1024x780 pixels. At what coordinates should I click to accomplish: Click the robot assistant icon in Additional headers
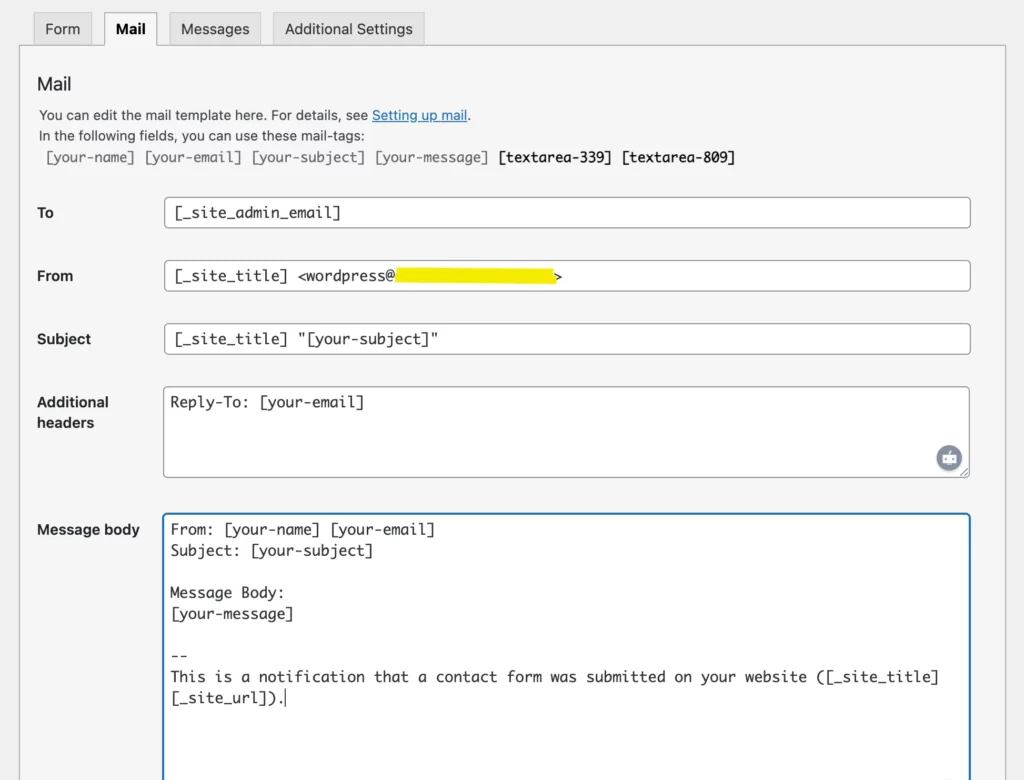click(x=949, y=458)
